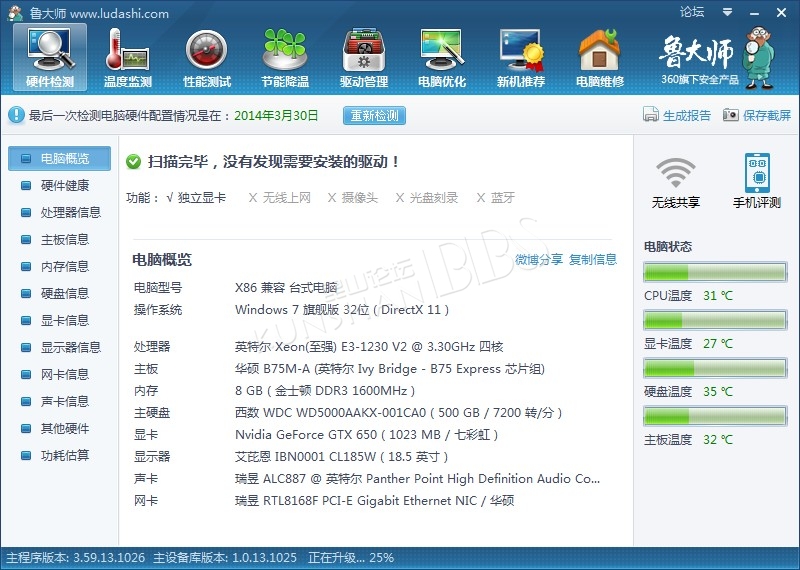Click motherboard value 华硕 B75M-A
Image resolution: width=800 pixels, height=570 pixels.
point(390,369)
